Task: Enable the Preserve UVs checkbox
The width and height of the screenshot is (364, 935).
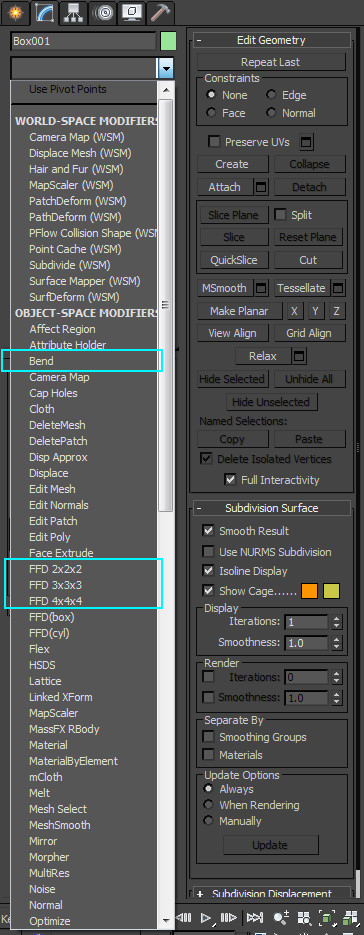Action: pyautogui.click(x=214, y=142)
